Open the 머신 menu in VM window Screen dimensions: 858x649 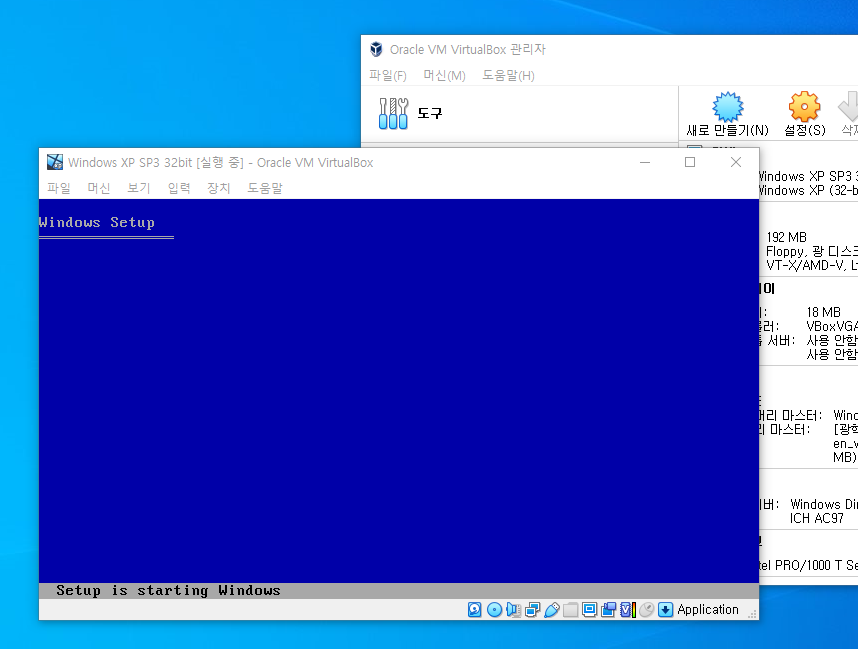pos(99,188)
